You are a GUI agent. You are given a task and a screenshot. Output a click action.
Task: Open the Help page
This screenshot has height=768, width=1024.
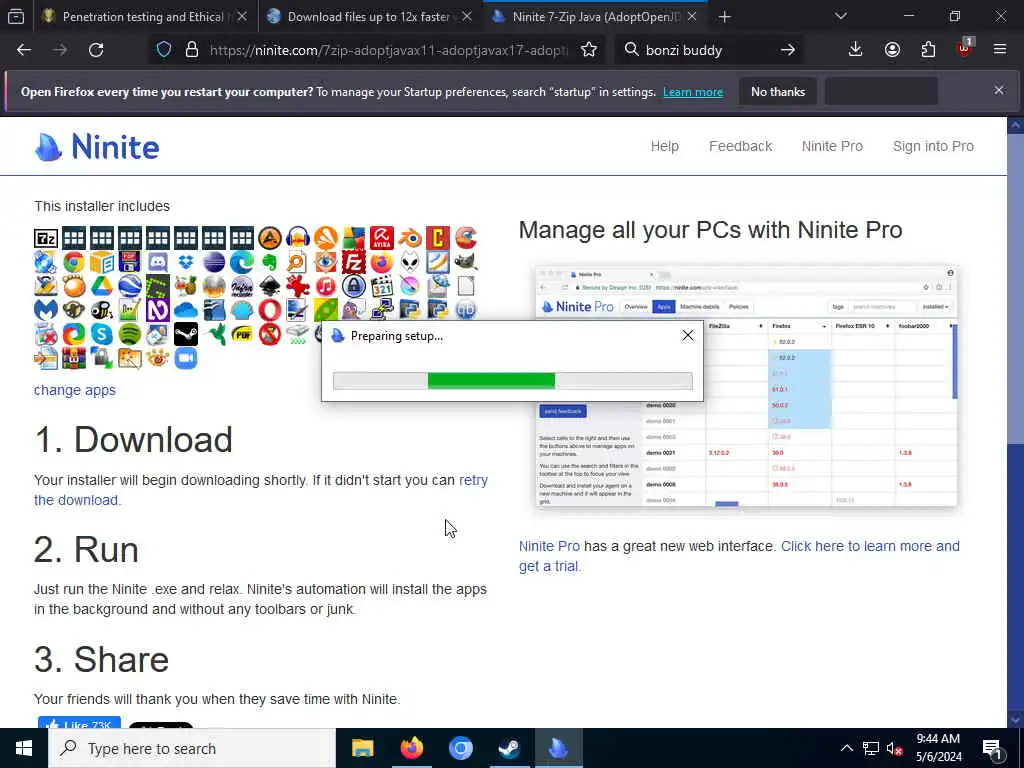click(665, 146)
